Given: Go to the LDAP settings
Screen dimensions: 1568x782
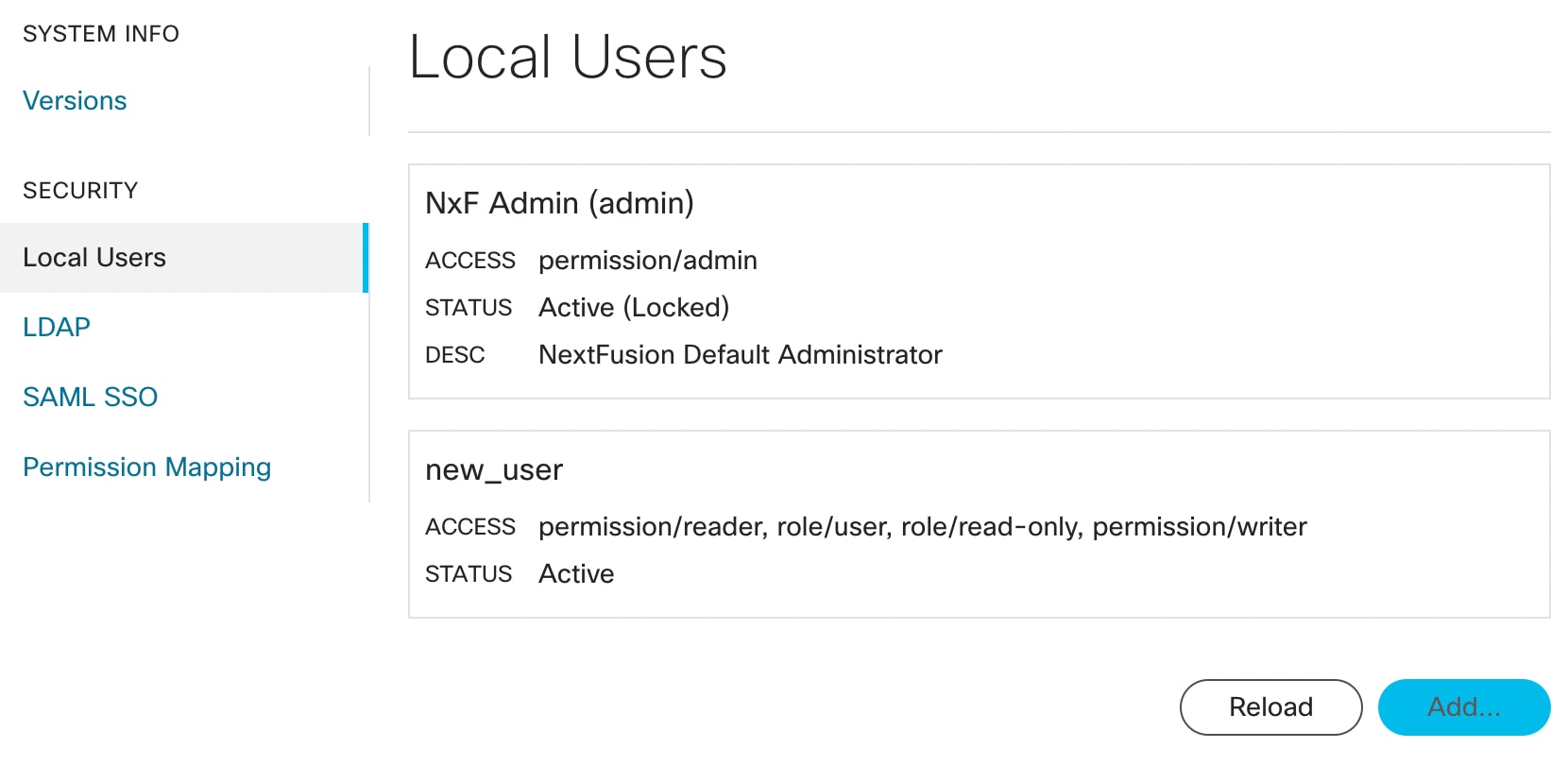Looking at the screenshot, I should 57,328.
